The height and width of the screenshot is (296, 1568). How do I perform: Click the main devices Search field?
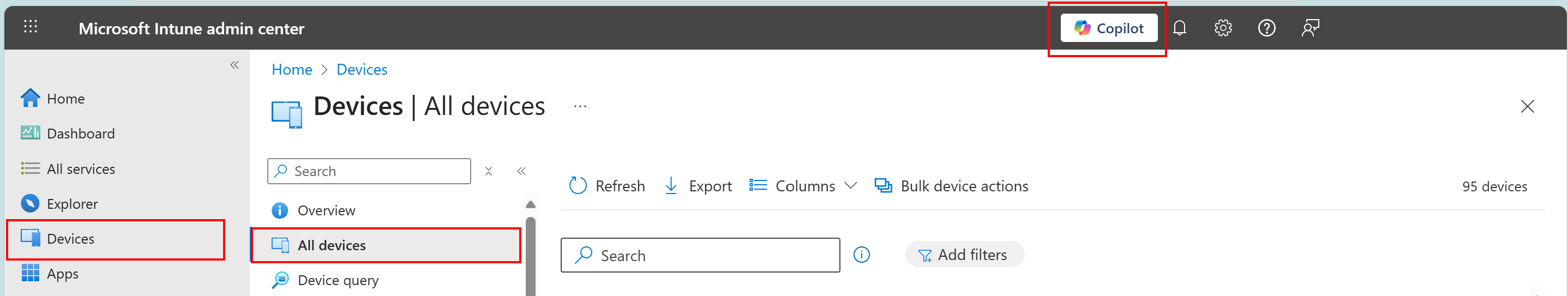point(700,255)
